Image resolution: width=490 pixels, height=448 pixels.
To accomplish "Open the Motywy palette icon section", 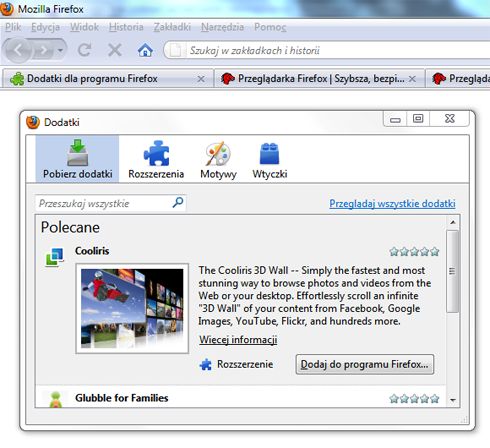I will click(x=218, y=159).
